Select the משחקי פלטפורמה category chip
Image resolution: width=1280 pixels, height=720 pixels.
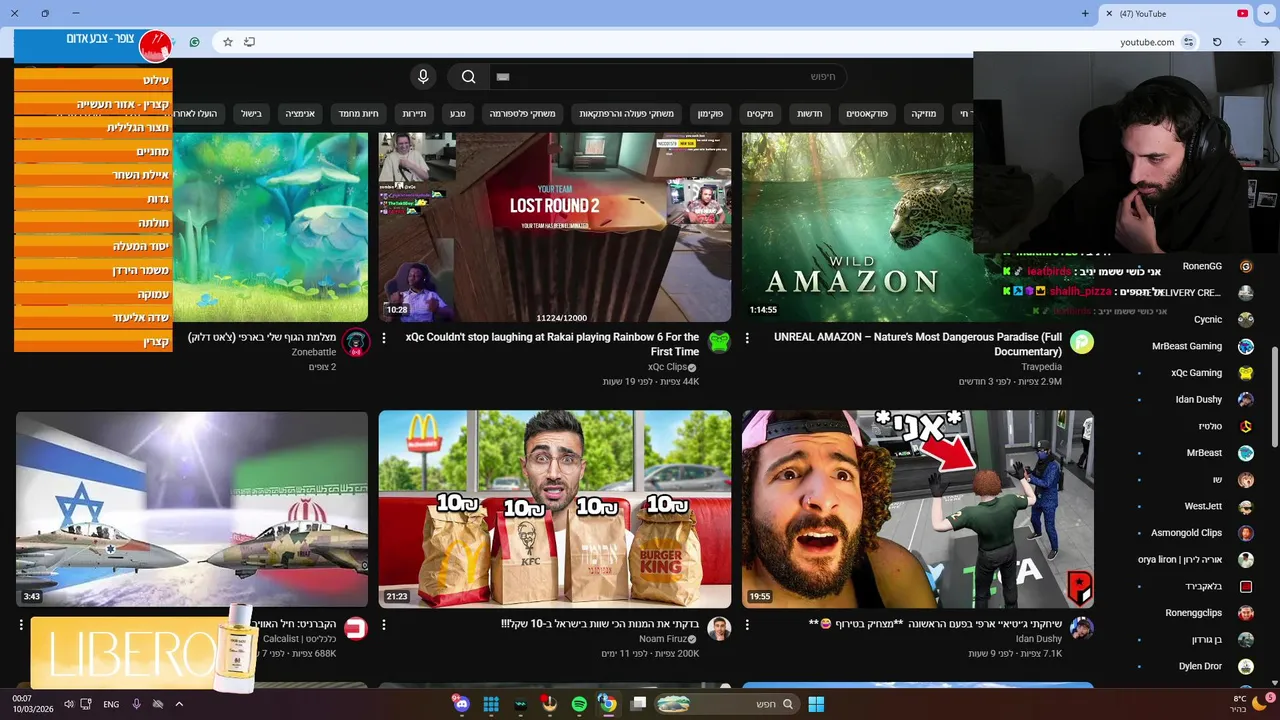pyautogui.click(x=522, y=114)
